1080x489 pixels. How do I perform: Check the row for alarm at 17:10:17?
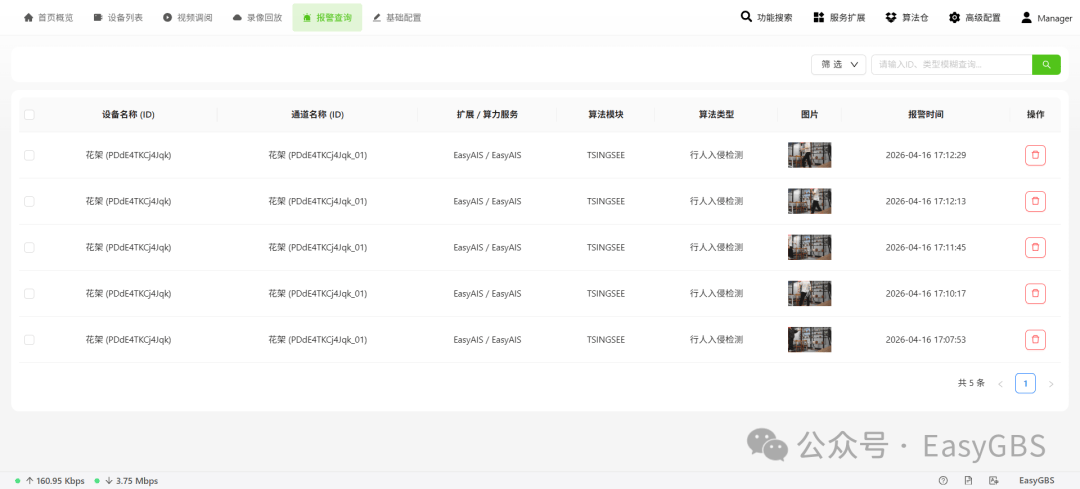pyautogui.click(x=30, y=293)
